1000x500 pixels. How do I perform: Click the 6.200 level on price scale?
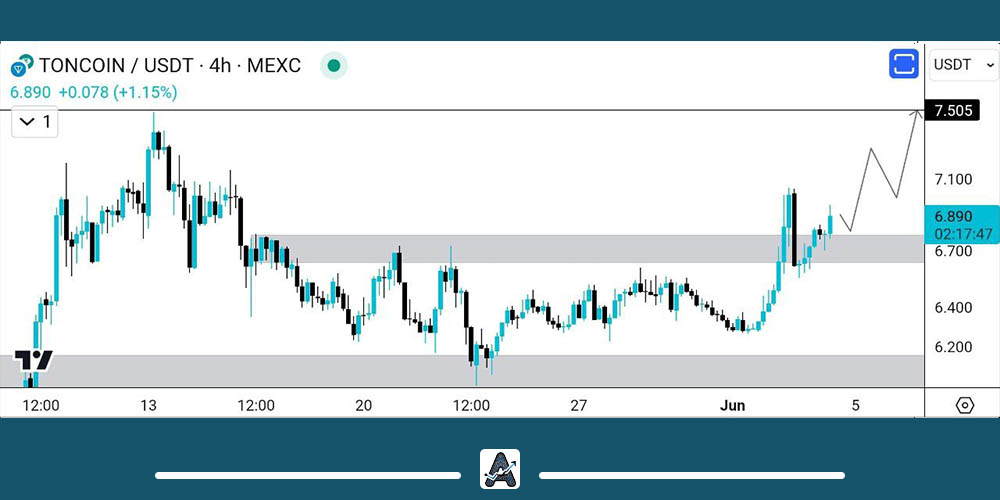953,347
